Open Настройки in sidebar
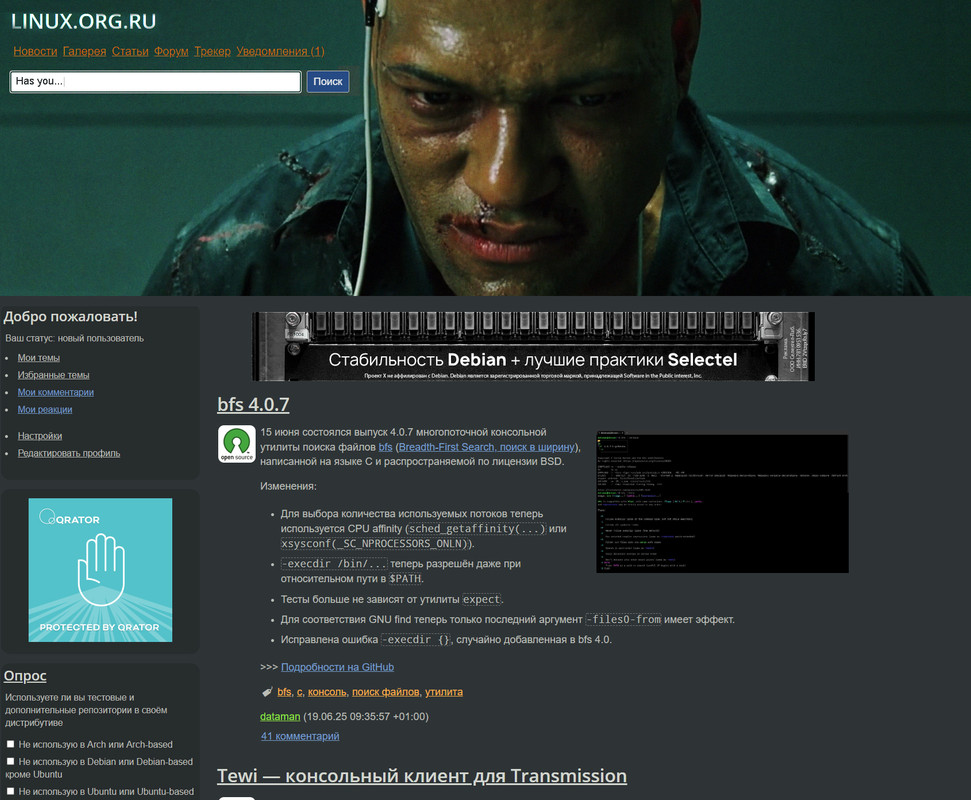This screenshot has height=800, width=971. pyautogui.click(x=40, y=436)
